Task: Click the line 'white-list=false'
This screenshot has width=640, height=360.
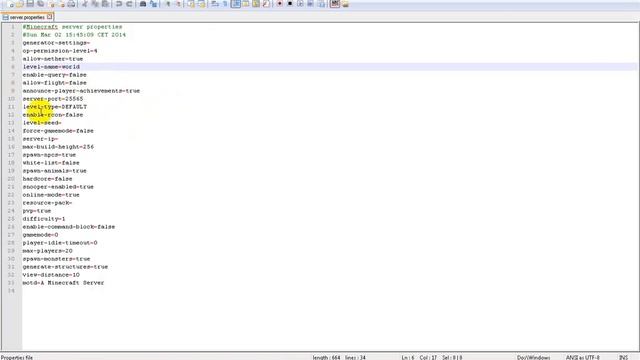Action: click(51, 162)
